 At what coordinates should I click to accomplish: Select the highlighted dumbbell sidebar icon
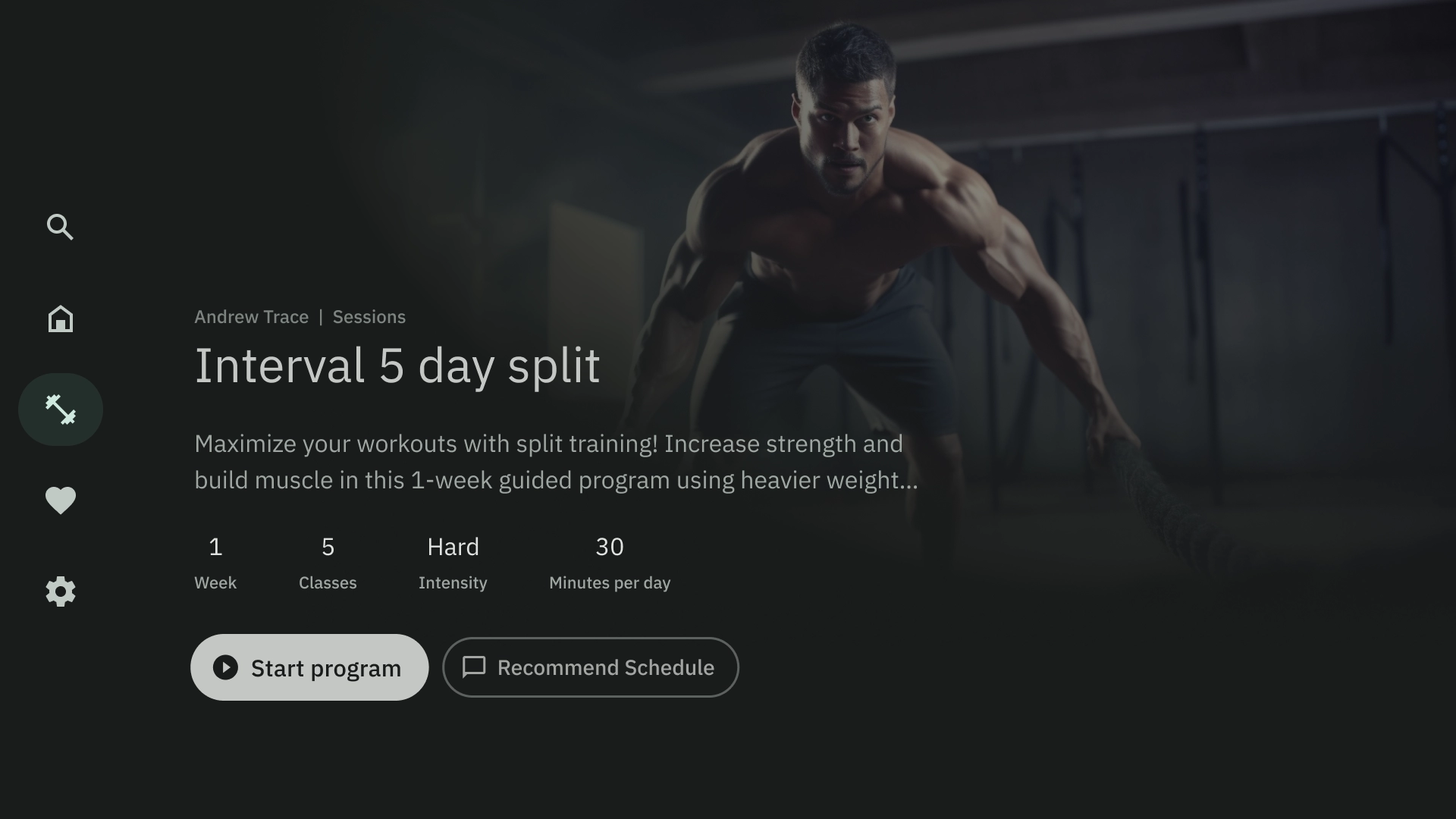(60, 409)
